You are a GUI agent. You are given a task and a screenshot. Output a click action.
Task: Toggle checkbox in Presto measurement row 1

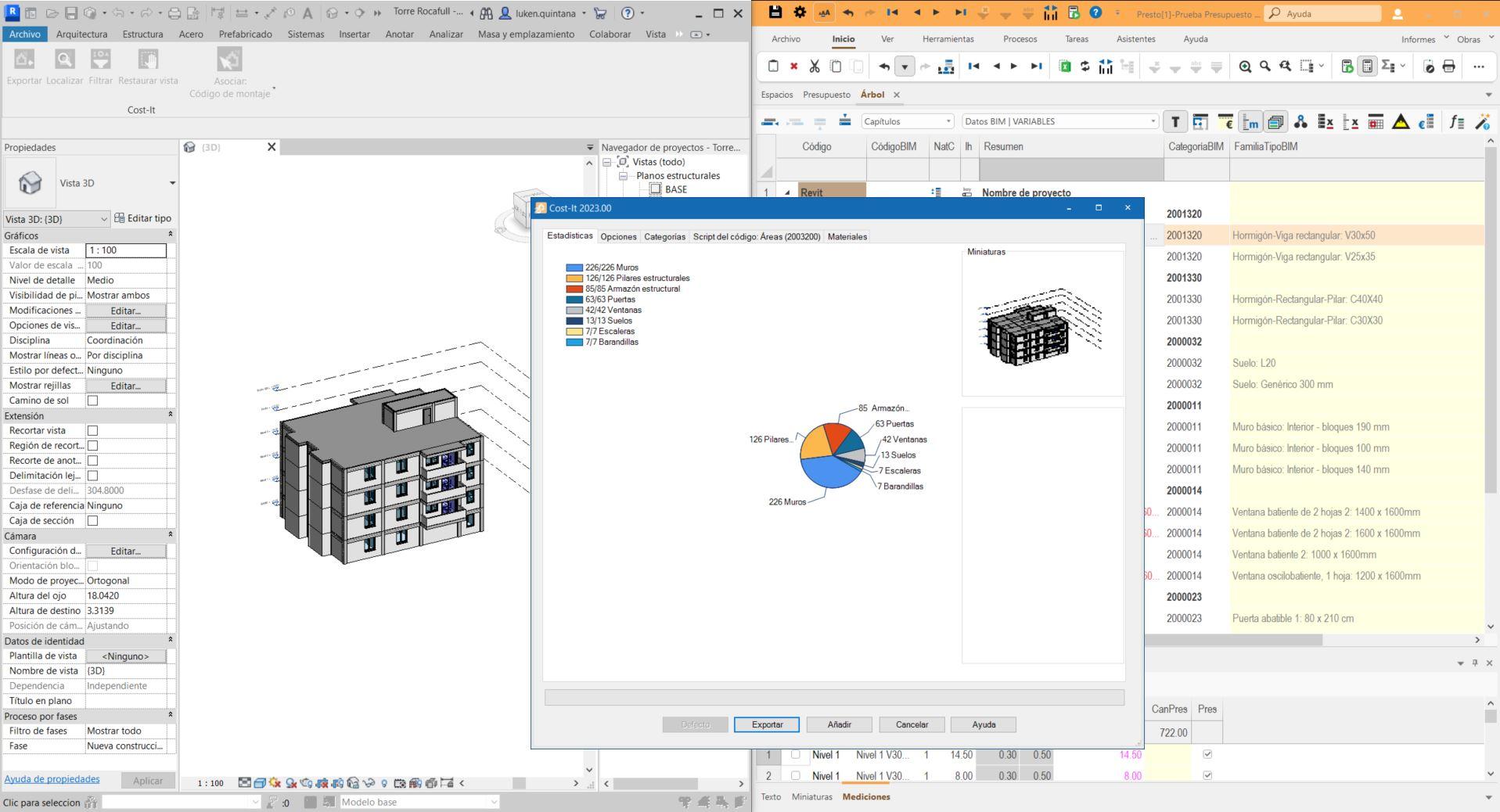795,755
